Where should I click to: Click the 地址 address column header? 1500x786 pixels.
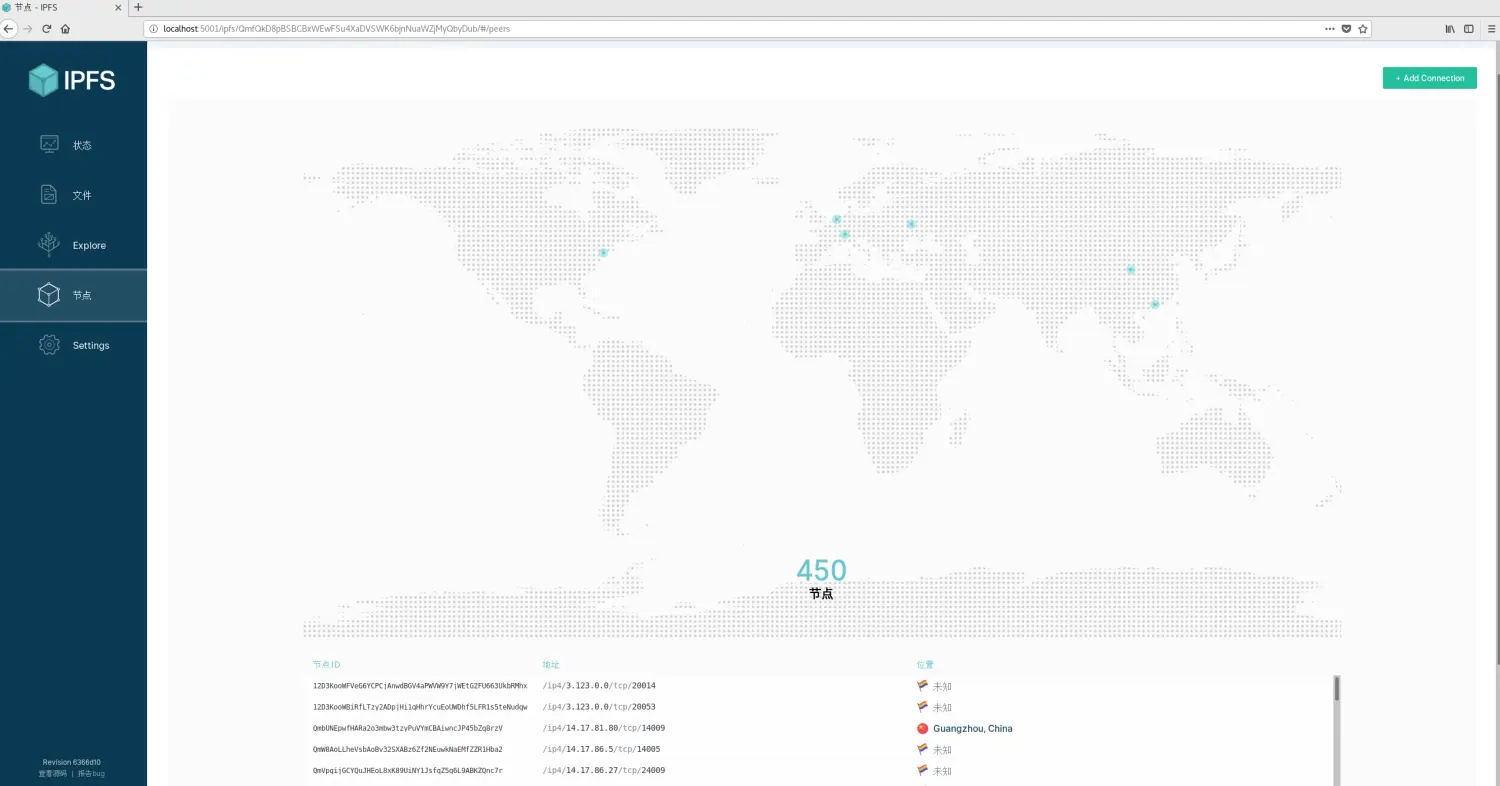pyautogui.click(x=551, y=664)
